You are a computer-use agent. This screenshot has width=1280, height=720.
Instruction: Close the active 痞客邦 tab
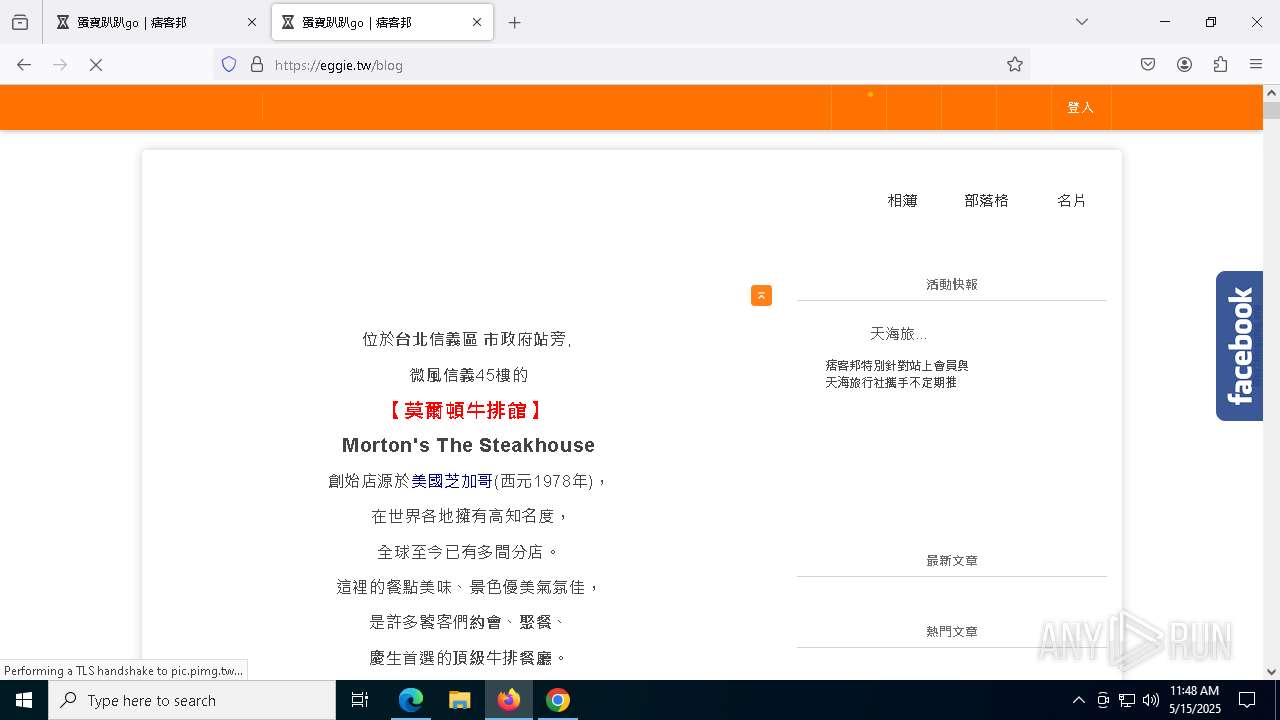477,22
